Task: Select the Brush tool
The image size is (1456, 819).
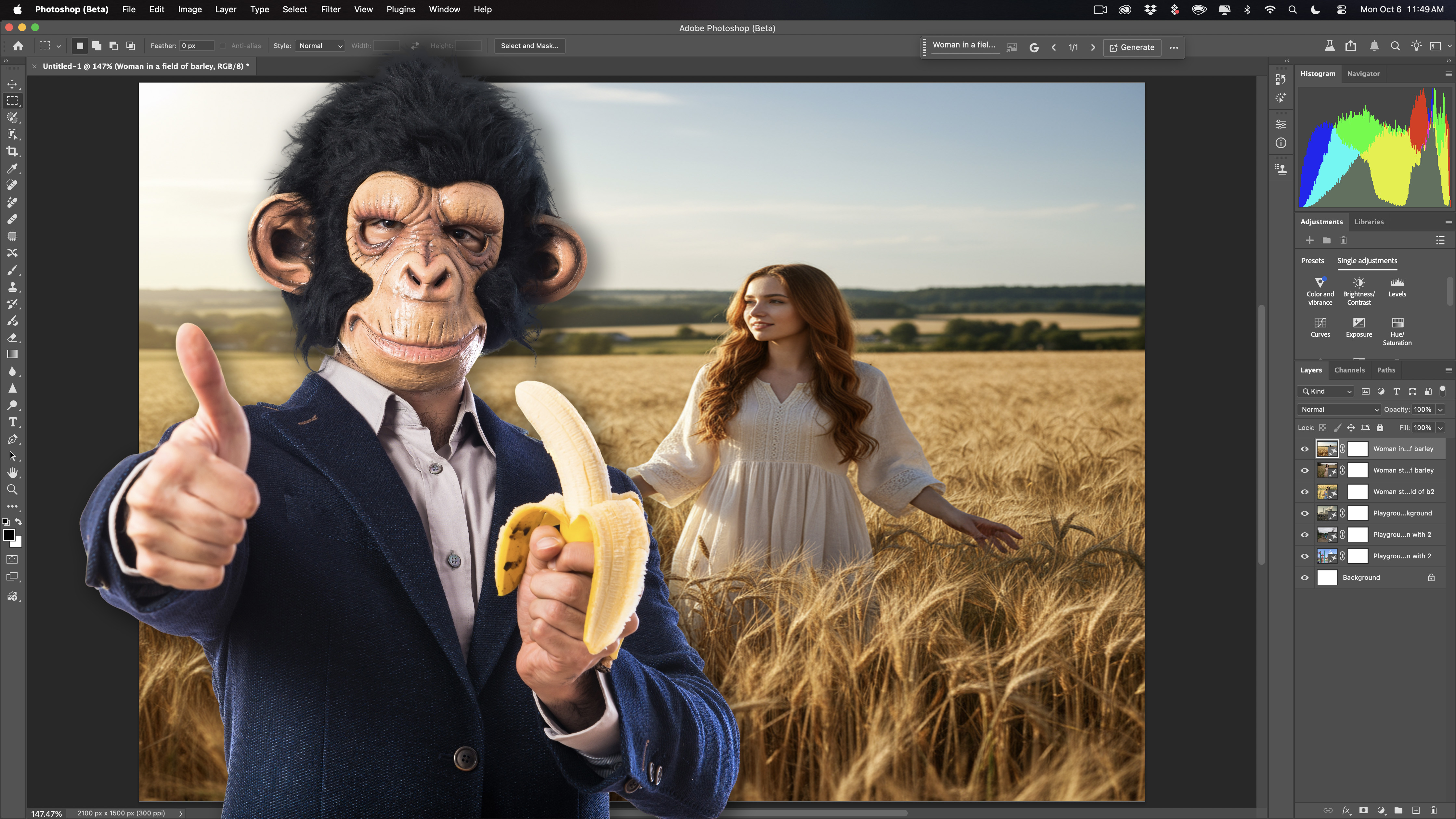Action: [12, 270]
